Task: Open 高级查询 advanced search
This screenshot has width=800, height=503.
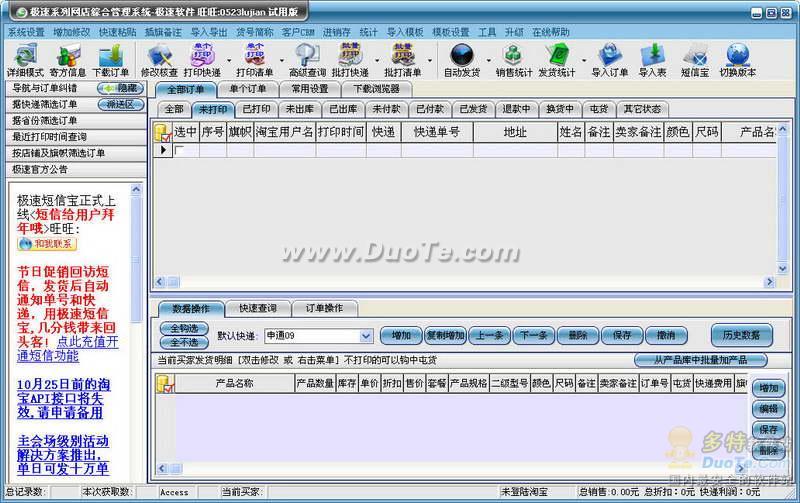Action: [x=307, y=60]
